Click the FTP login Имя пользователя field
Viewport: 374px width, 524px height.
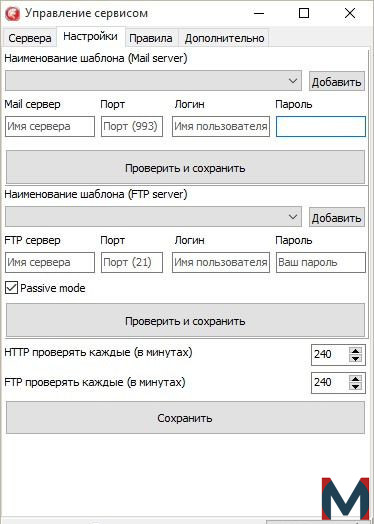[221, 262]
